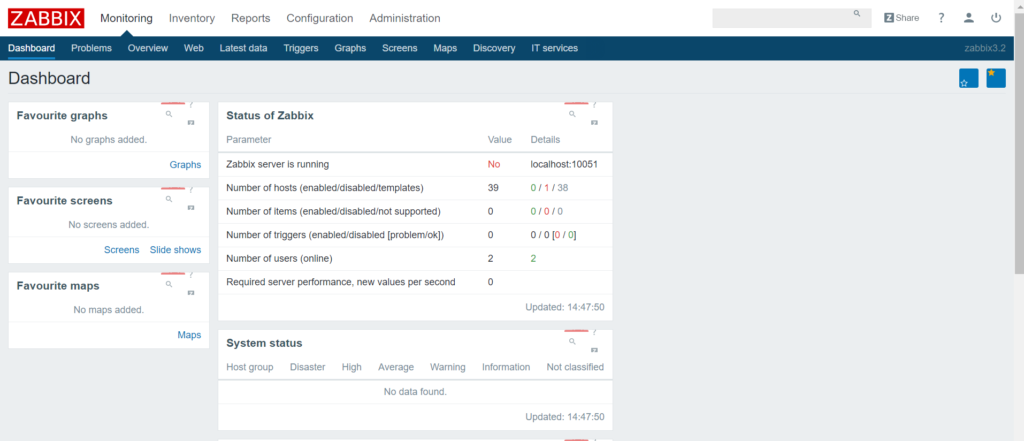The width and height of the screenshot is (1024, 441).
Task: Follow Maps link in Favourite maps widget
Action: [x=189, y=335]
